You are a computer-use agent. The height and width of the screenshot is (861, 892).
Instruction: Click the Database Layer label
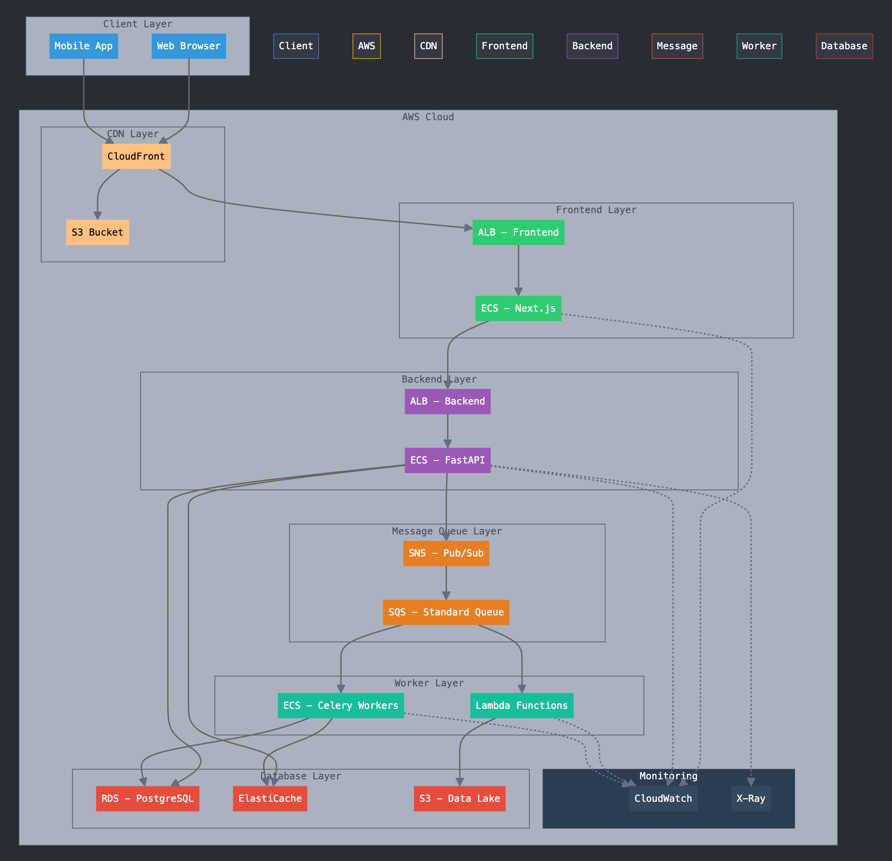click(301, 776)
